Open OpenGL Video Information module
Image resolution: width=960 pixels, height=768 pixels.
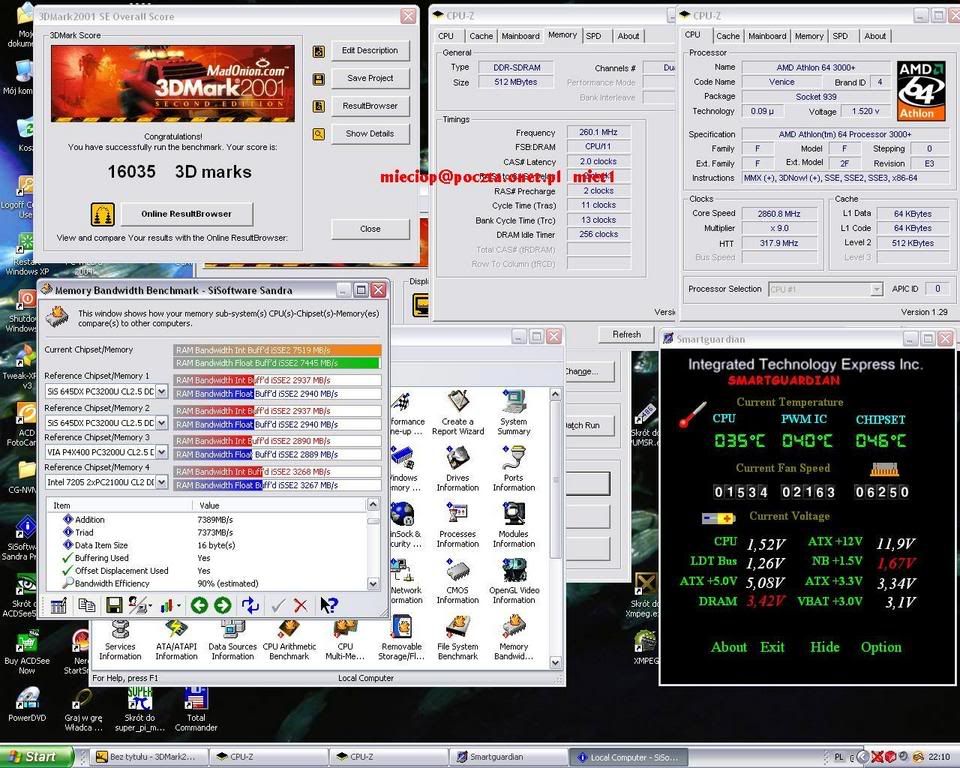[x=514, y=582]
